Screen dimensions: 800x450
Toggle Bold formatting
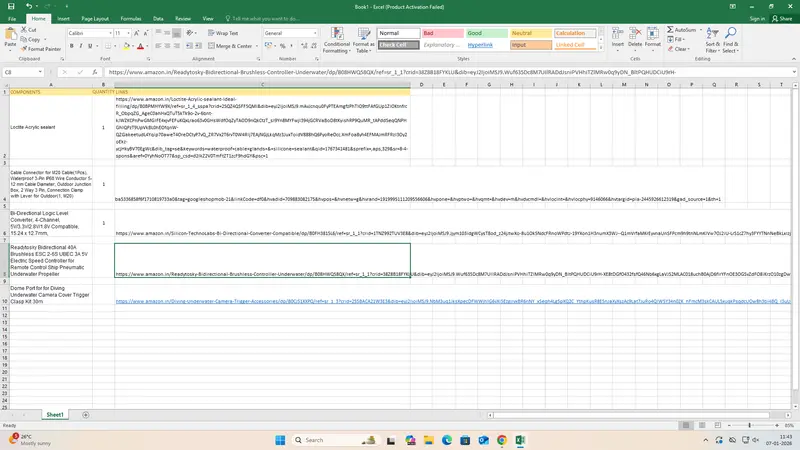(71, 46)
